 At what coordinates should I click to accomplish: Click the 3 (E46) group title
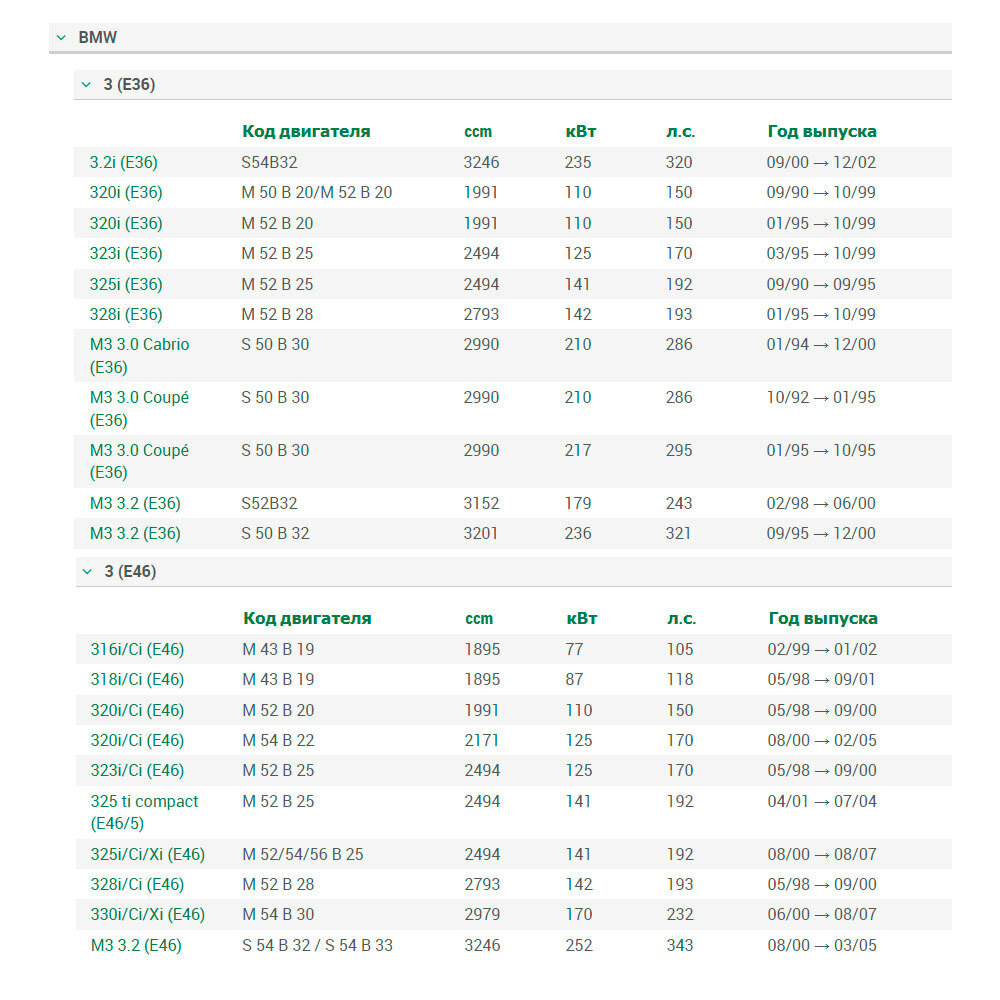tap(130, 572)
